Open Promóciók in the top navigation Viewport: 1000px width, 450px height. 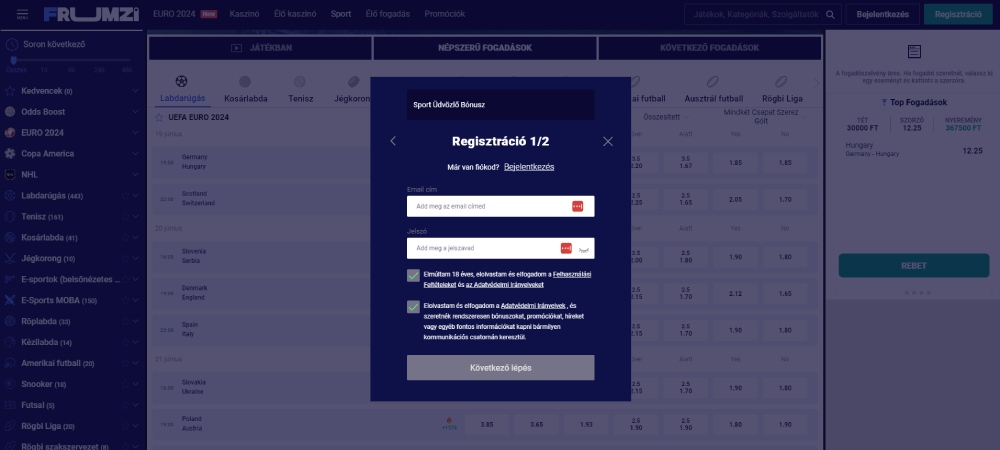445,14
